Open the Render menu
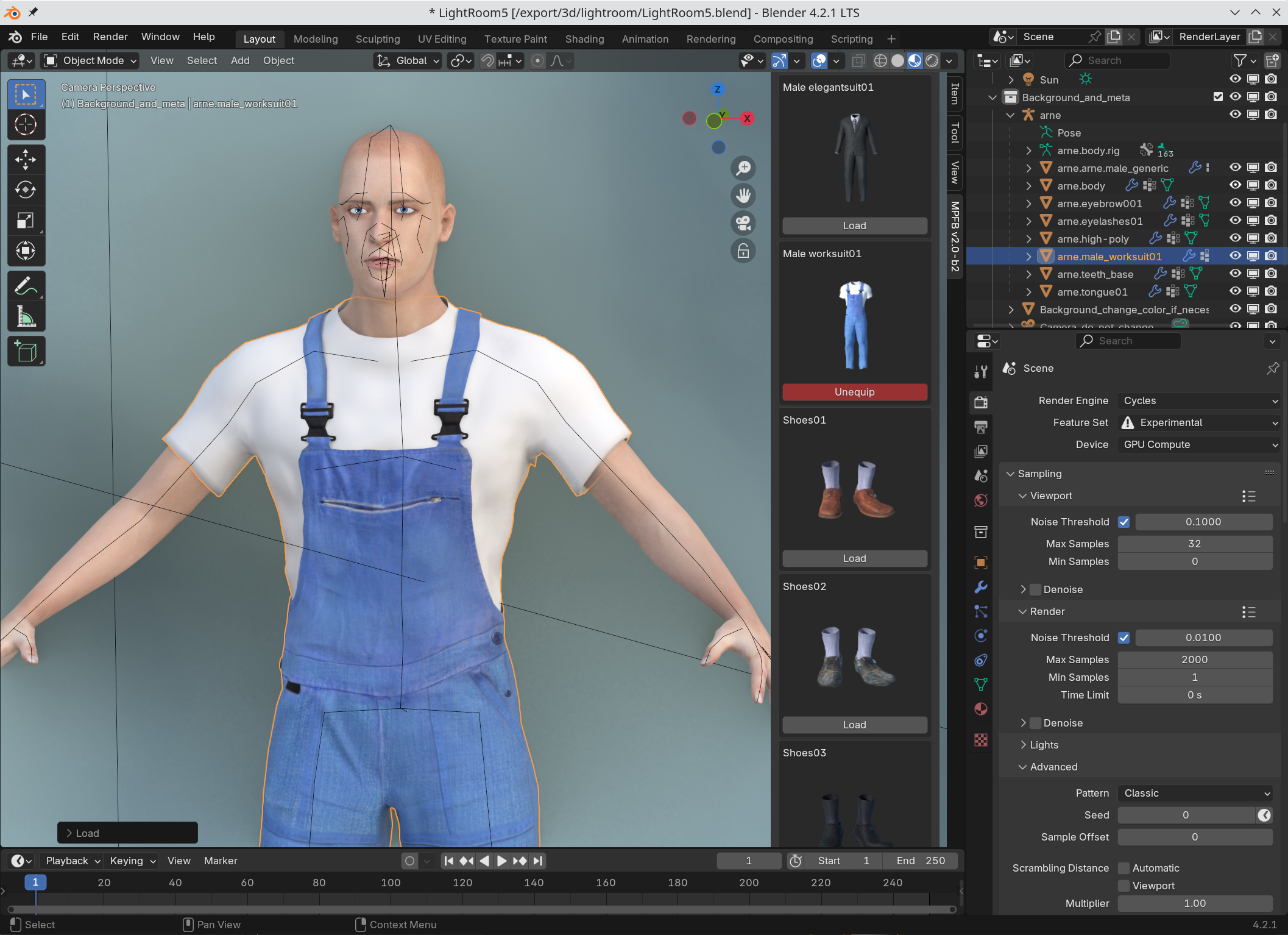Image resolution: width=1288 pixels, height=935 pixels. pos(110,37)
